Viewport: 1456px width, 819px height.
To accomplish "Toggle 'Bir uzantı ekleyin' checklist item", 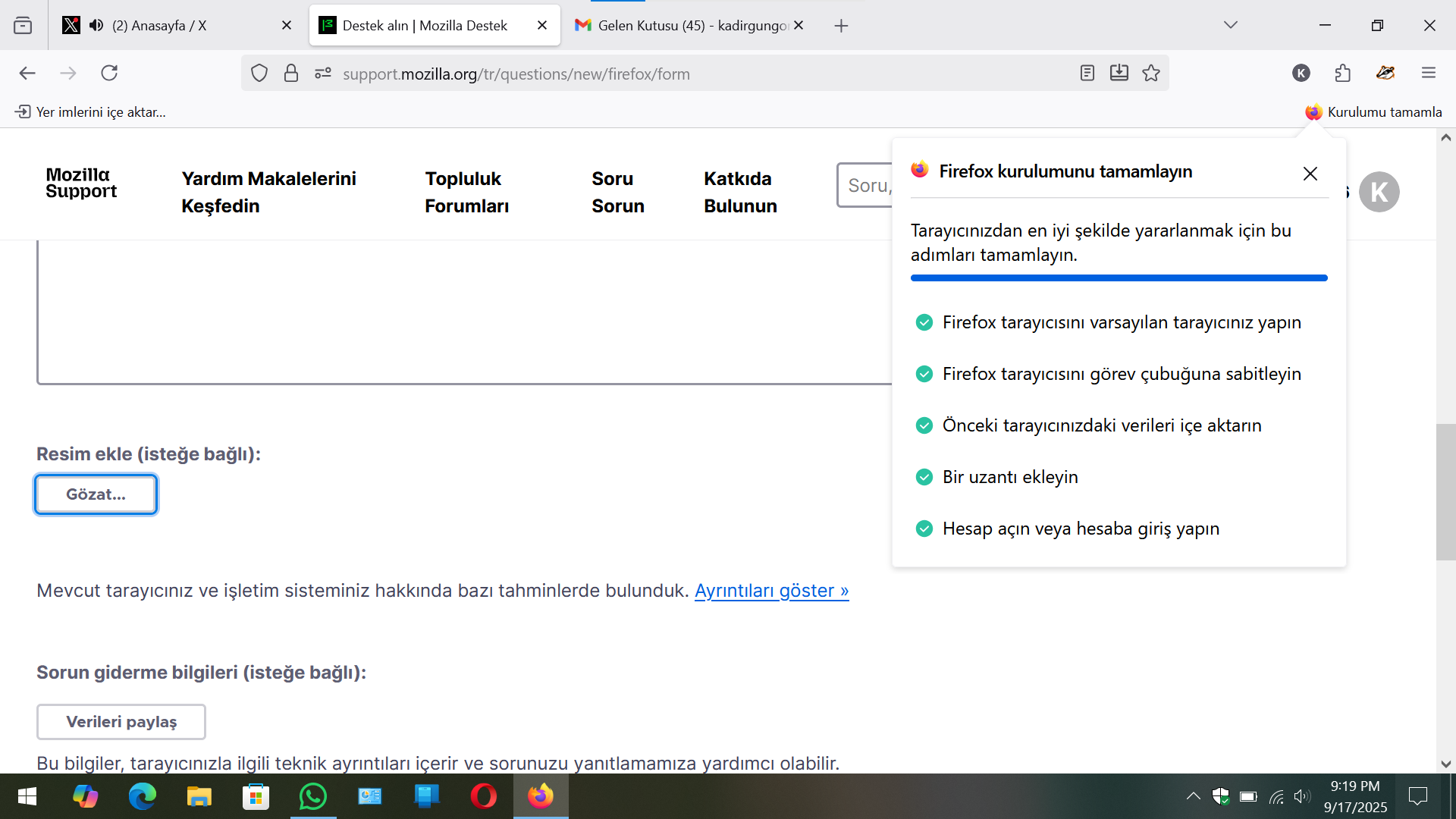I will click(1009, 477).
